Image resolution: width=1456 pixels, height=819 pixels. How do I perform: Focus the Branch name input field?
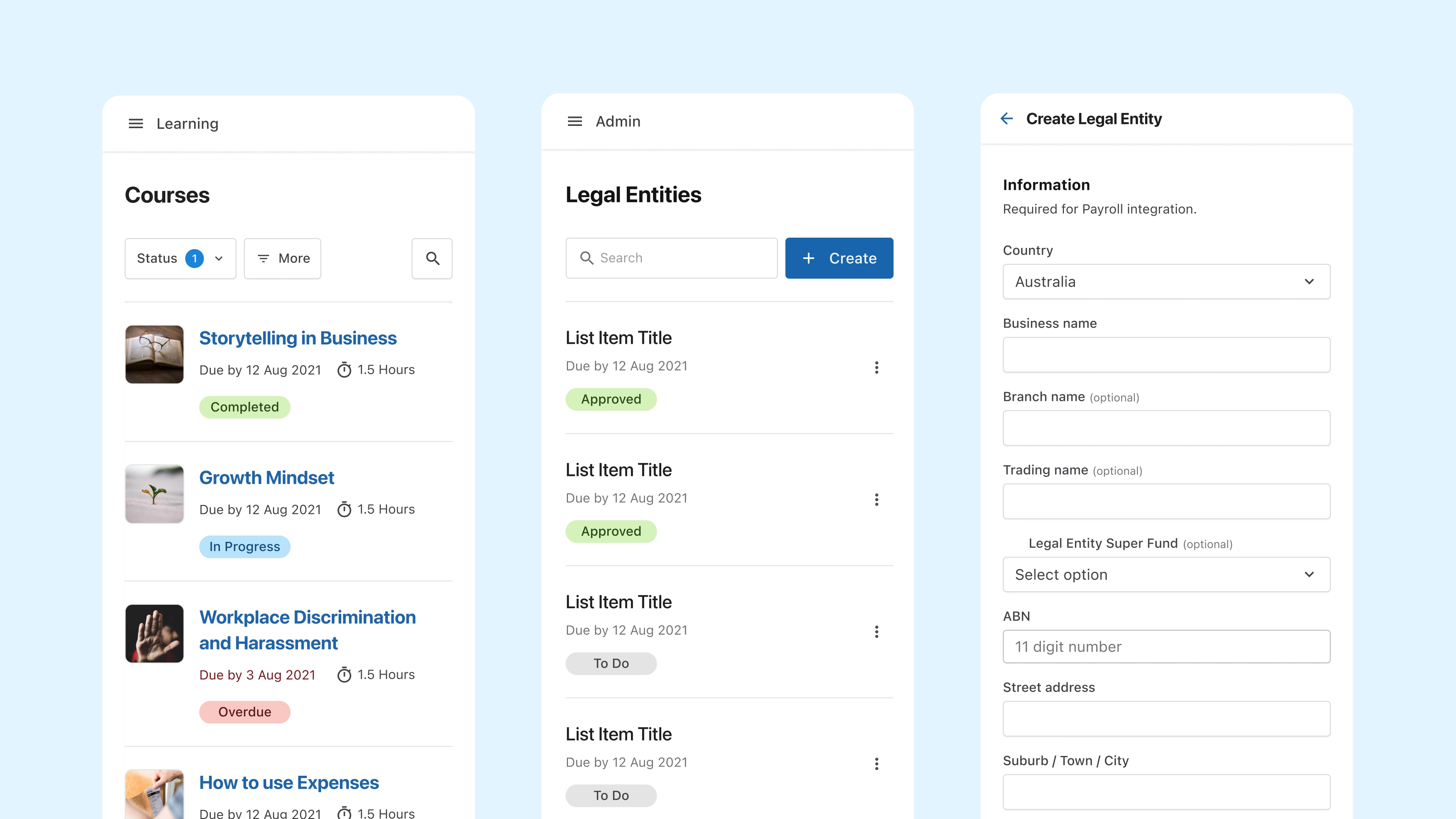coord(1166,428)
